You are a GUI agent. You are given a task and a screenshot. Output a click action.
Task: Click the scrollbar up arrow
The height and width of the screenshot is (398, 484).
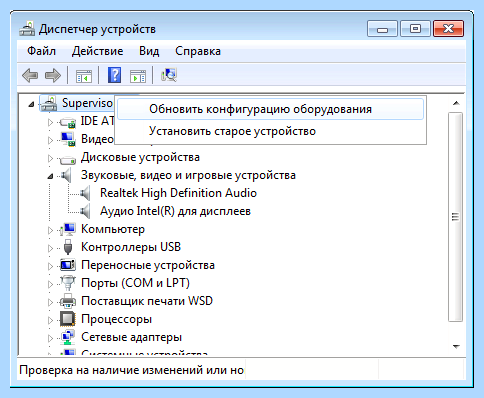(456, 103)
